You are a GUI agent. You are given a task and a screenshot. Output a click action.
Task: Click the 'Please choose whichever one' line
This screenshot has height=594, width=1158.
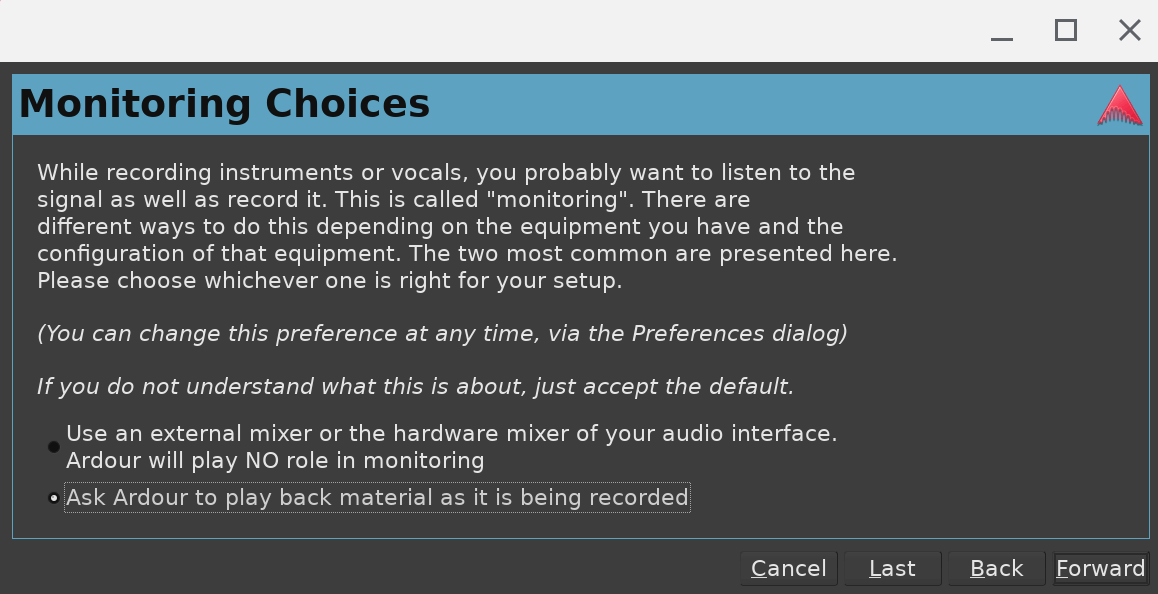(x=330, y=280)
